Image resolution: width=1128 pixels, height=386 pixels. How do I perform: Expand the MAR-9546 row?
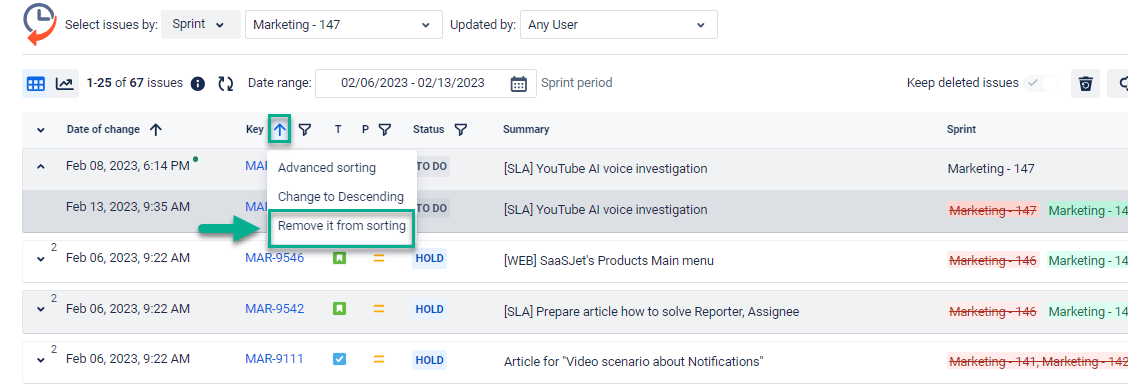pyautogui.click(x=40, y=259)
